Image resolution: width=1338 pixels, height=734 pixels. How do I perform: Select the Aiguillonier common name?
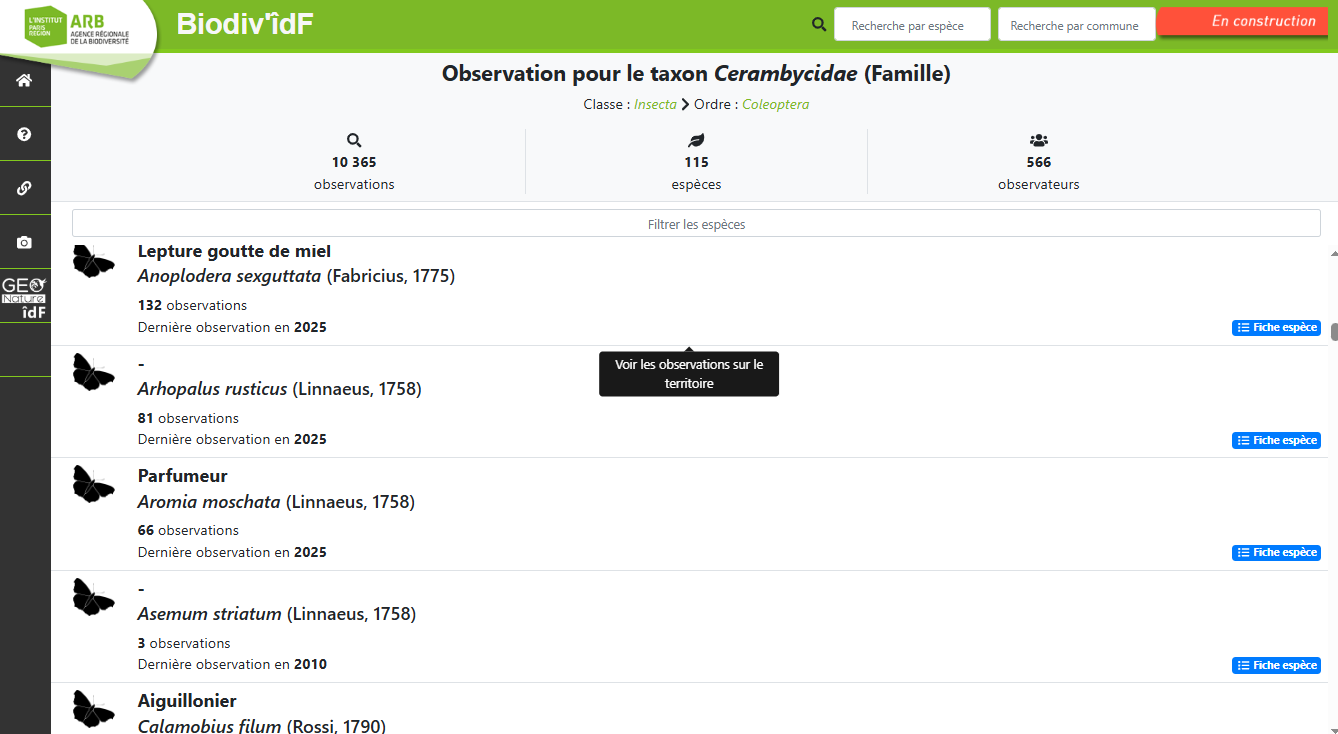point(187,701)
